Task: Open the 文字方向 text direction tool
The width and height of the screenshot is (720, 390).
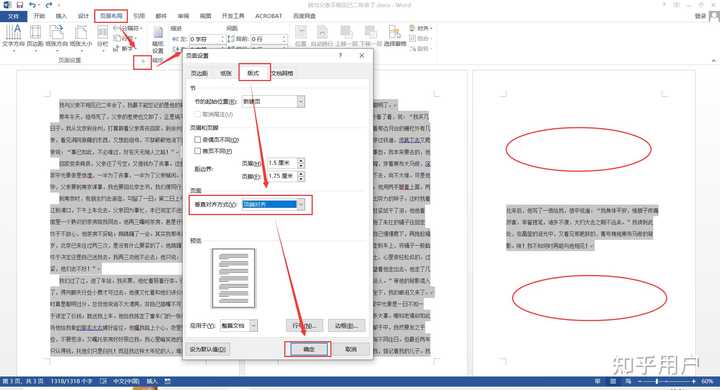Action: [x=13, y=37]
